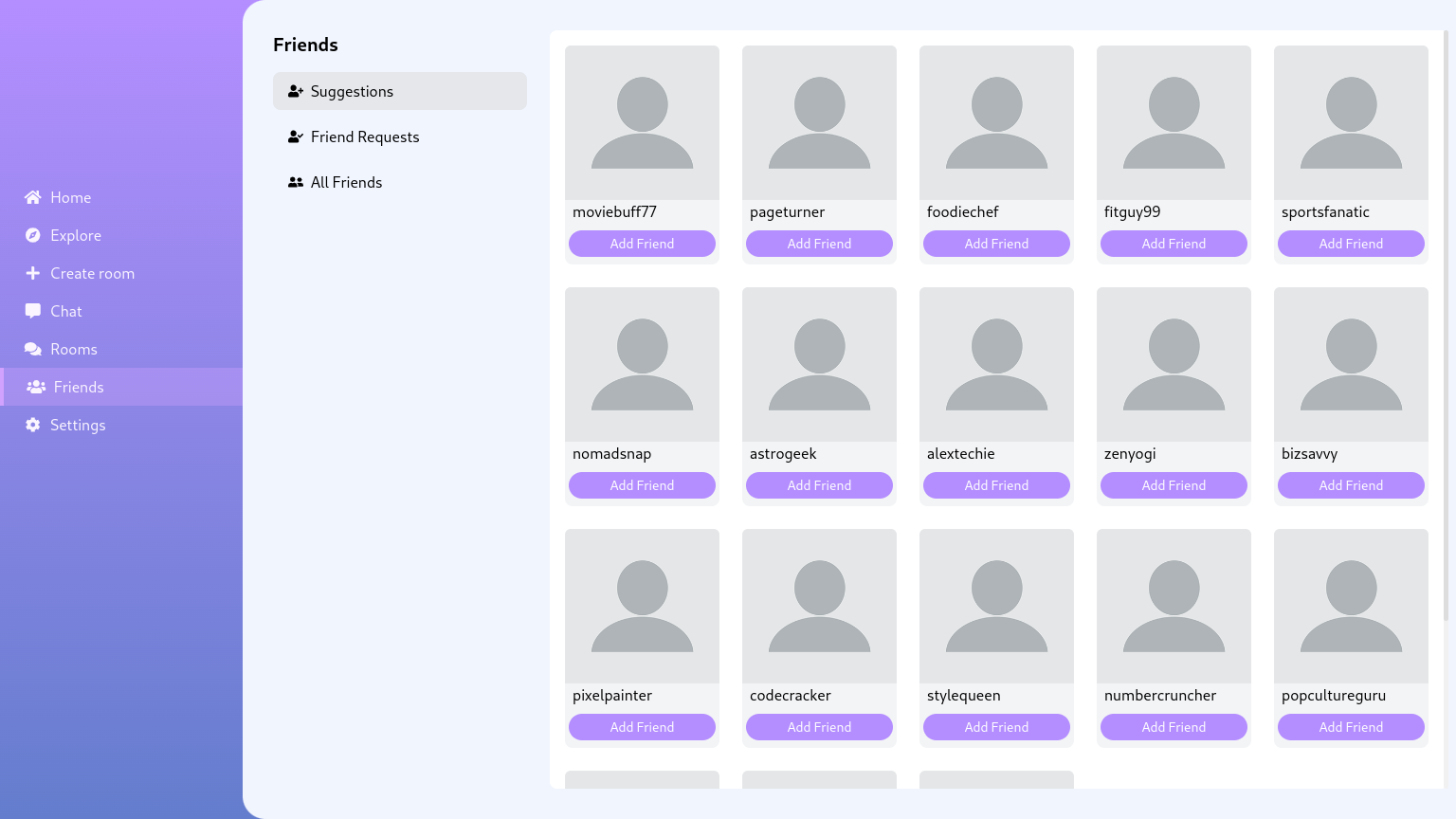Click the suggestions list vertical scrollbar
The image size is (1456, 819).
[1446, 325]
